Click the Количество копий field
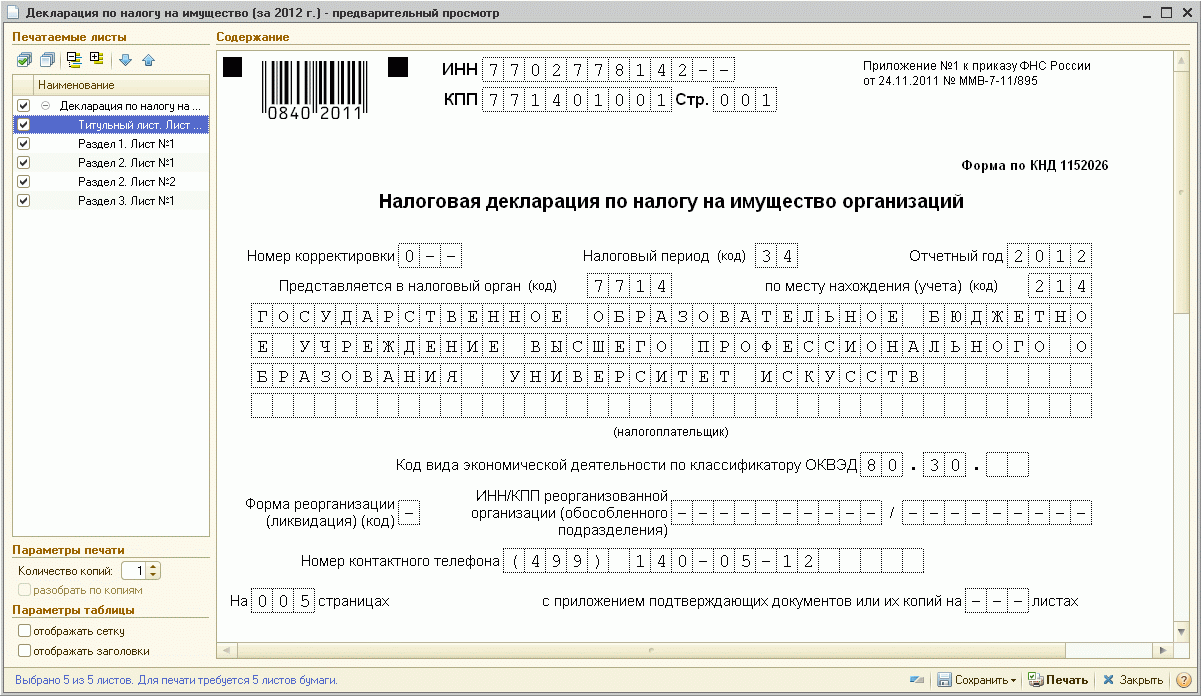The width and height of the screenshot is (1201, 696). pos(134,571)
